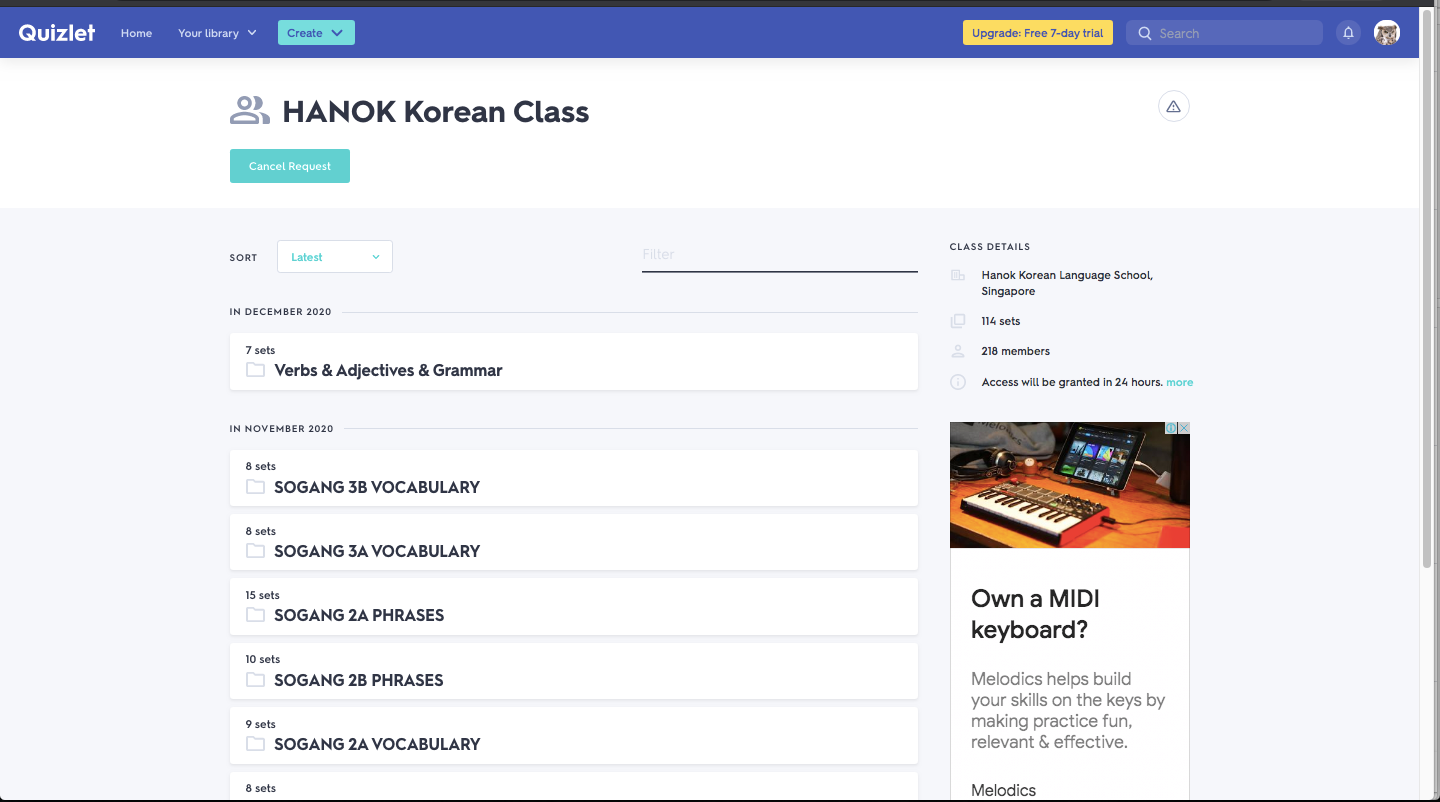Click the Search input field

coord(1225,33)
